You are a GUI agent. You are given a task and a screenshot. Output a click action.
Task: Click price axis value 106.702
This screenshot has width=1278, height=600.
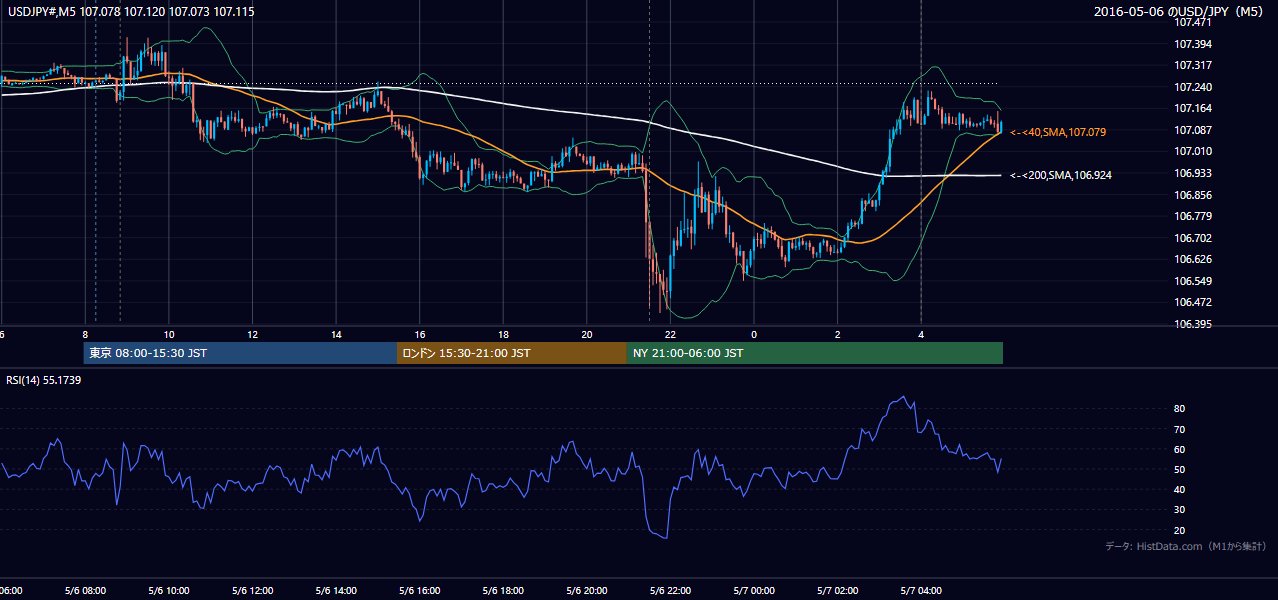pyautogui.click(x=1193, y=238)
